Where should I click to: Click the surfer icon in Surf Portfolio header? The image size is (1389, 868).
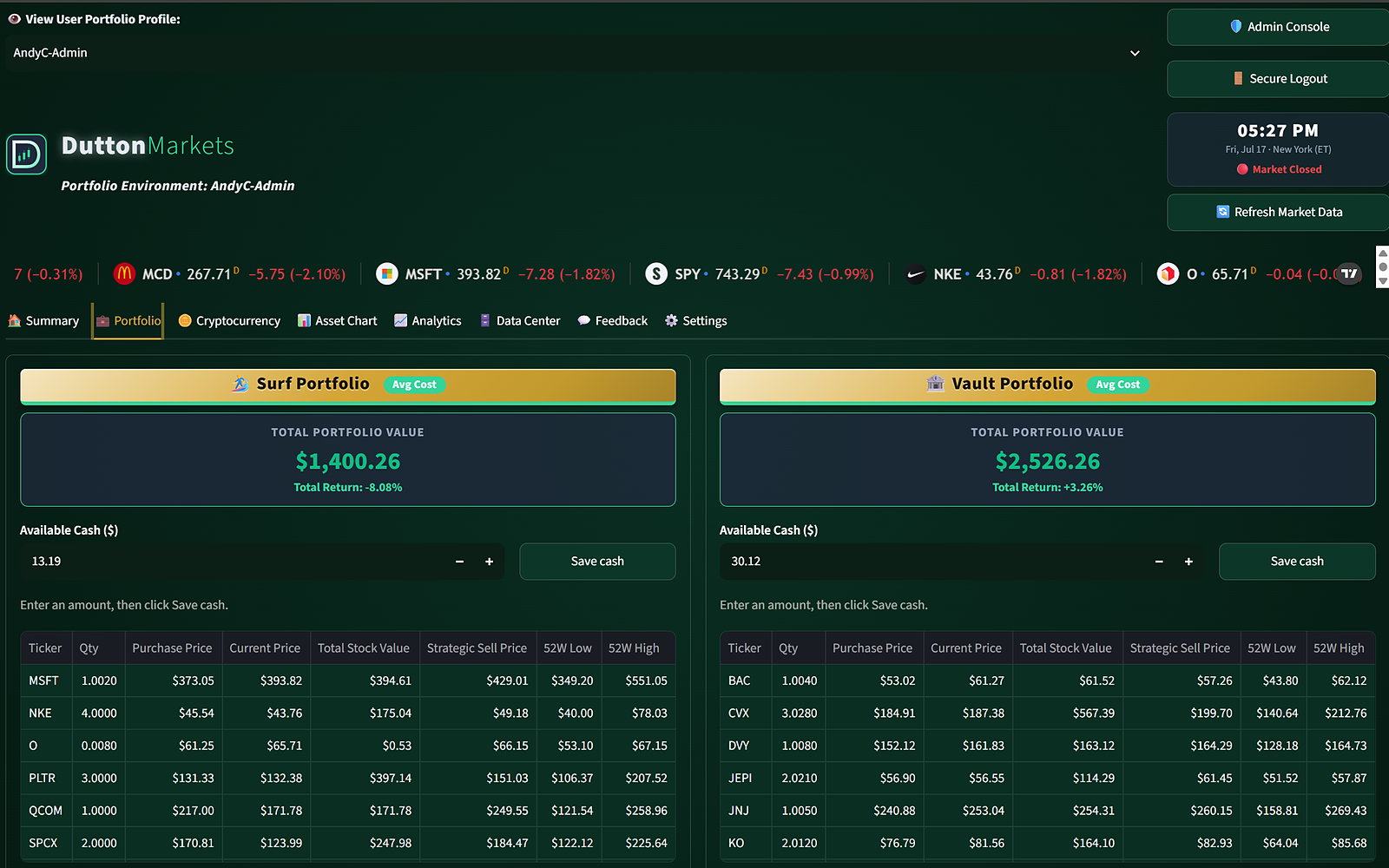click(x=240, y=384)
